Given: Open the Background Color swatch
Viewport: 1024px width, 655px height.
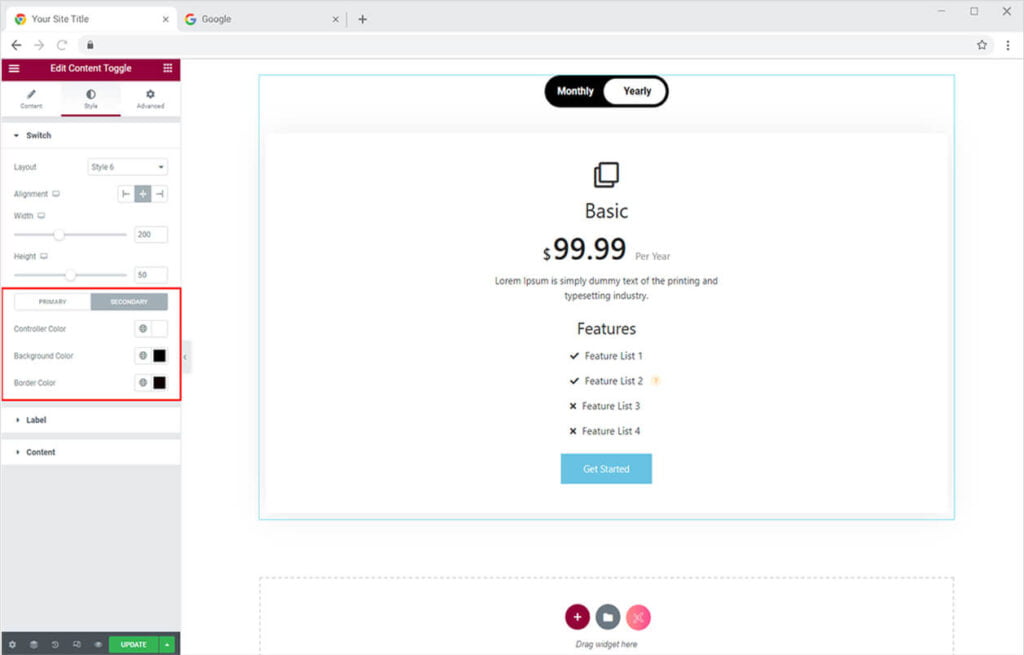Looking at the screenshot, I should 159,355.
